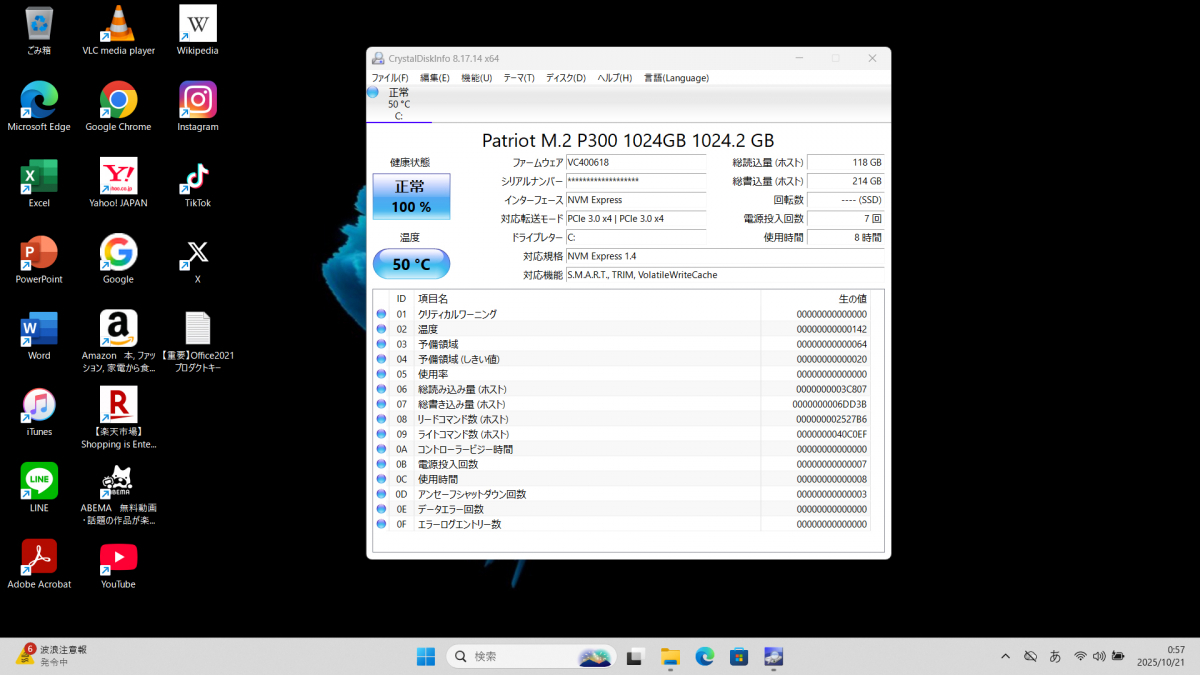Click the Windows Start button

click(x=426, y=657)
